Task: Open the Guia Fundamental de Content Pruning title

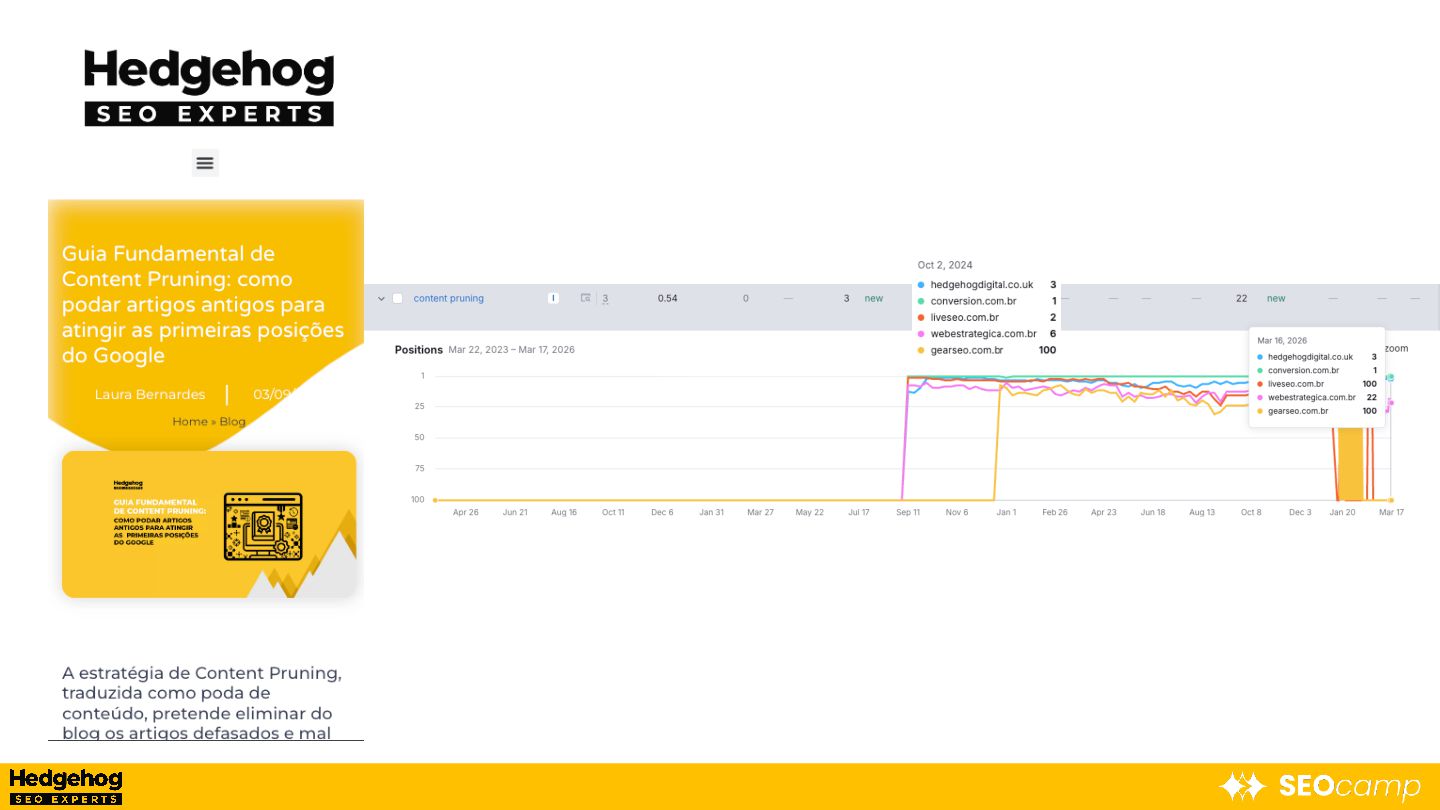Action: pos(203,305)
